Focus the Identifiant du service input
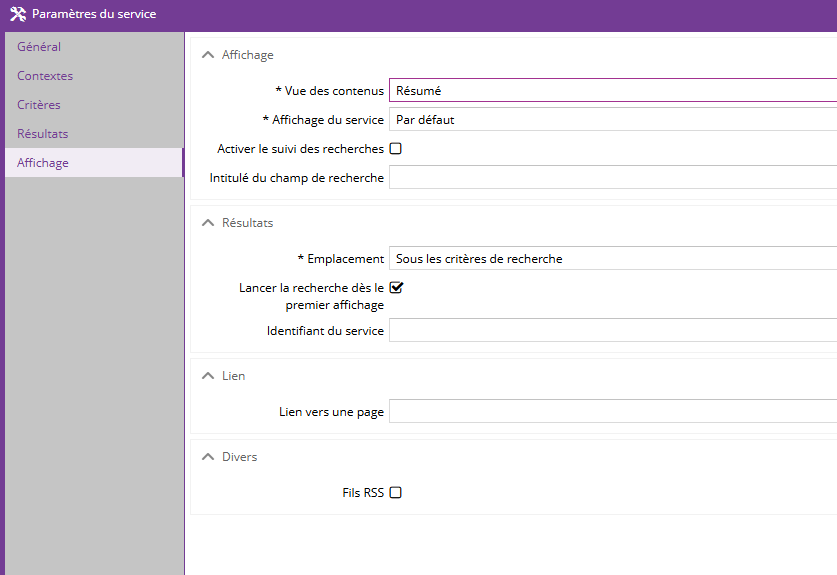The height and width of the screenshot is (575, 837). click(x=612, y=331)
